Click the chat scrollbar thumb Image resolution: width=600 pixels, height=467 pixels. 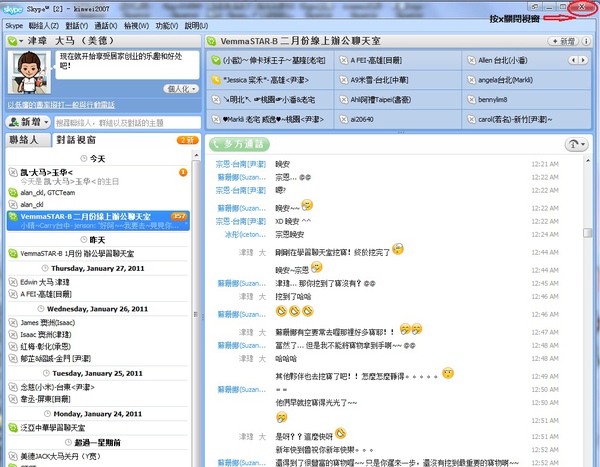[x=587, y=233]
